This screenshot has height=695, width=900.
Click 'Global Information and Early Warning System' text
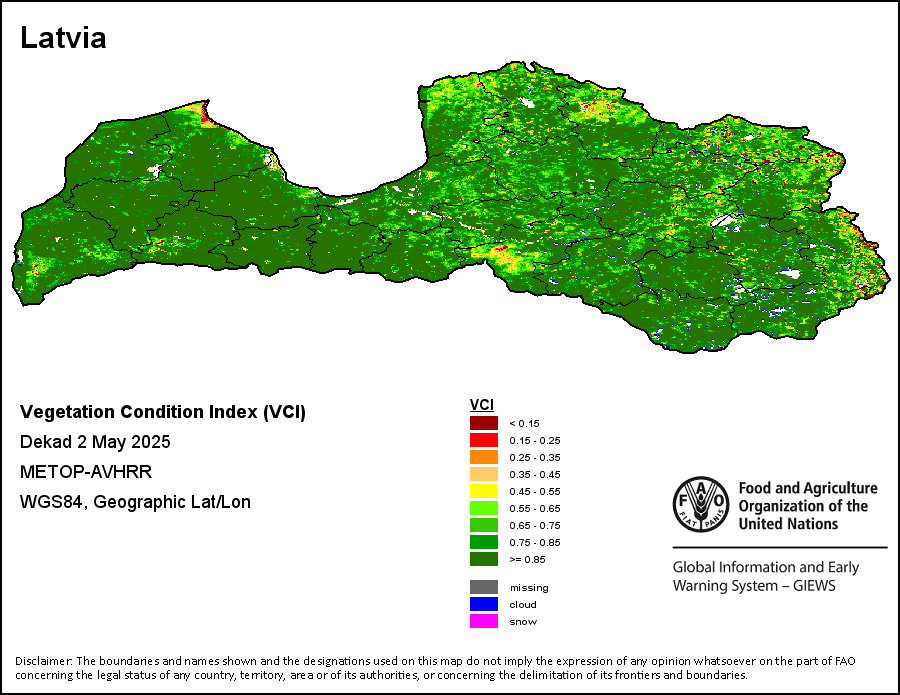[x=766, y=576]
